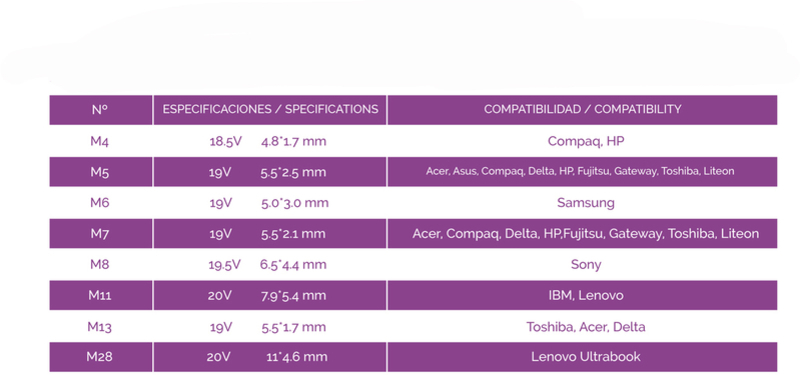Click the Lenovo Ultrabook compatibility cell
Viewport: 800px width, 375px height.
pos(586,357)
